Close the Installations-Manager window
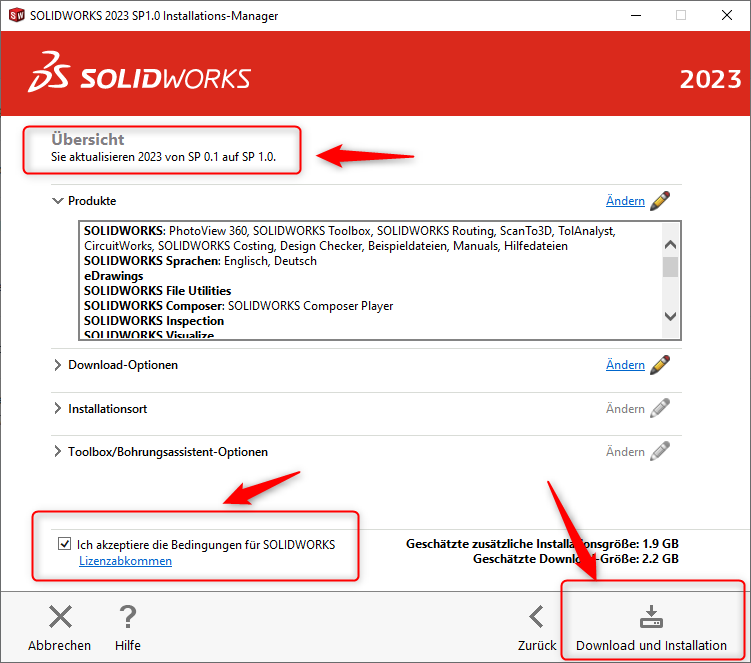This screenshot has width=751, height=663. [x=727, y=15]
